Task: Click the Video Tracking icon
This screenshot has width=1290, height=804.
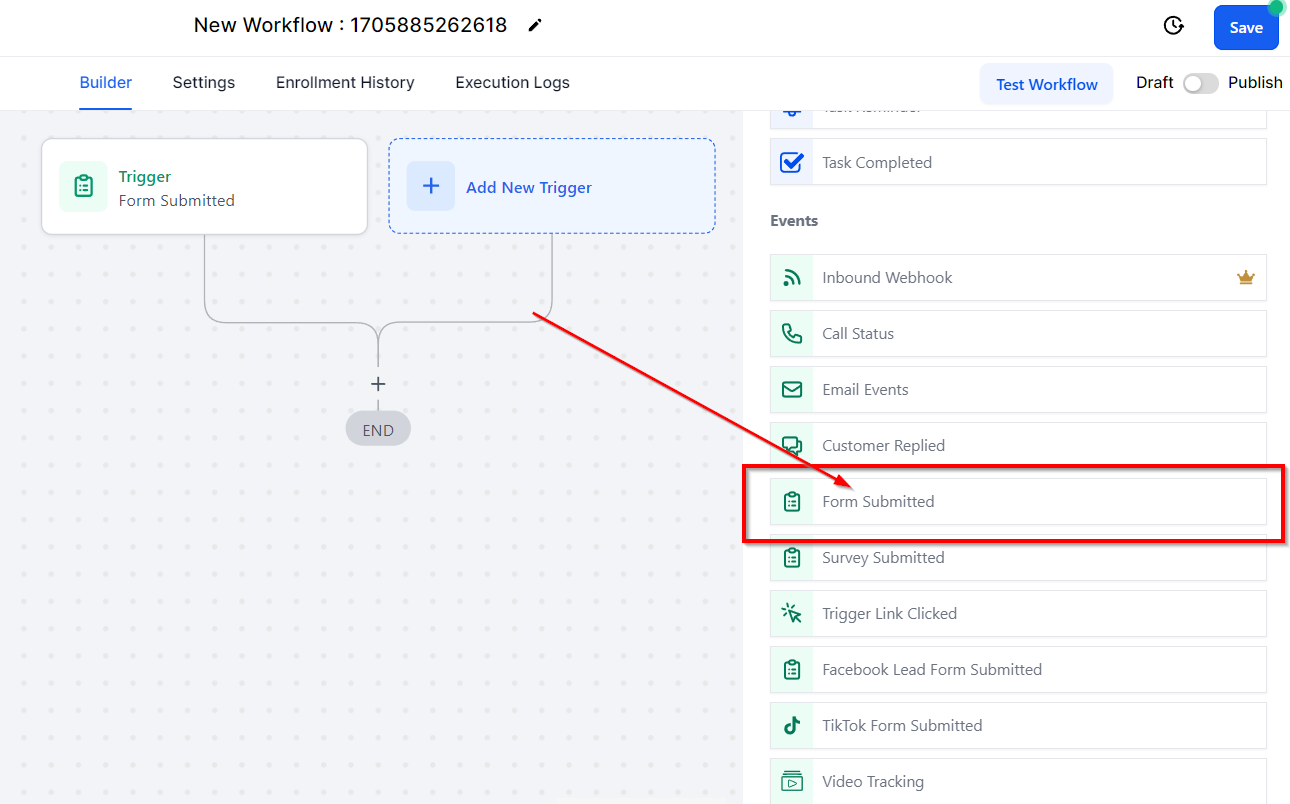Action: [792, 782]
